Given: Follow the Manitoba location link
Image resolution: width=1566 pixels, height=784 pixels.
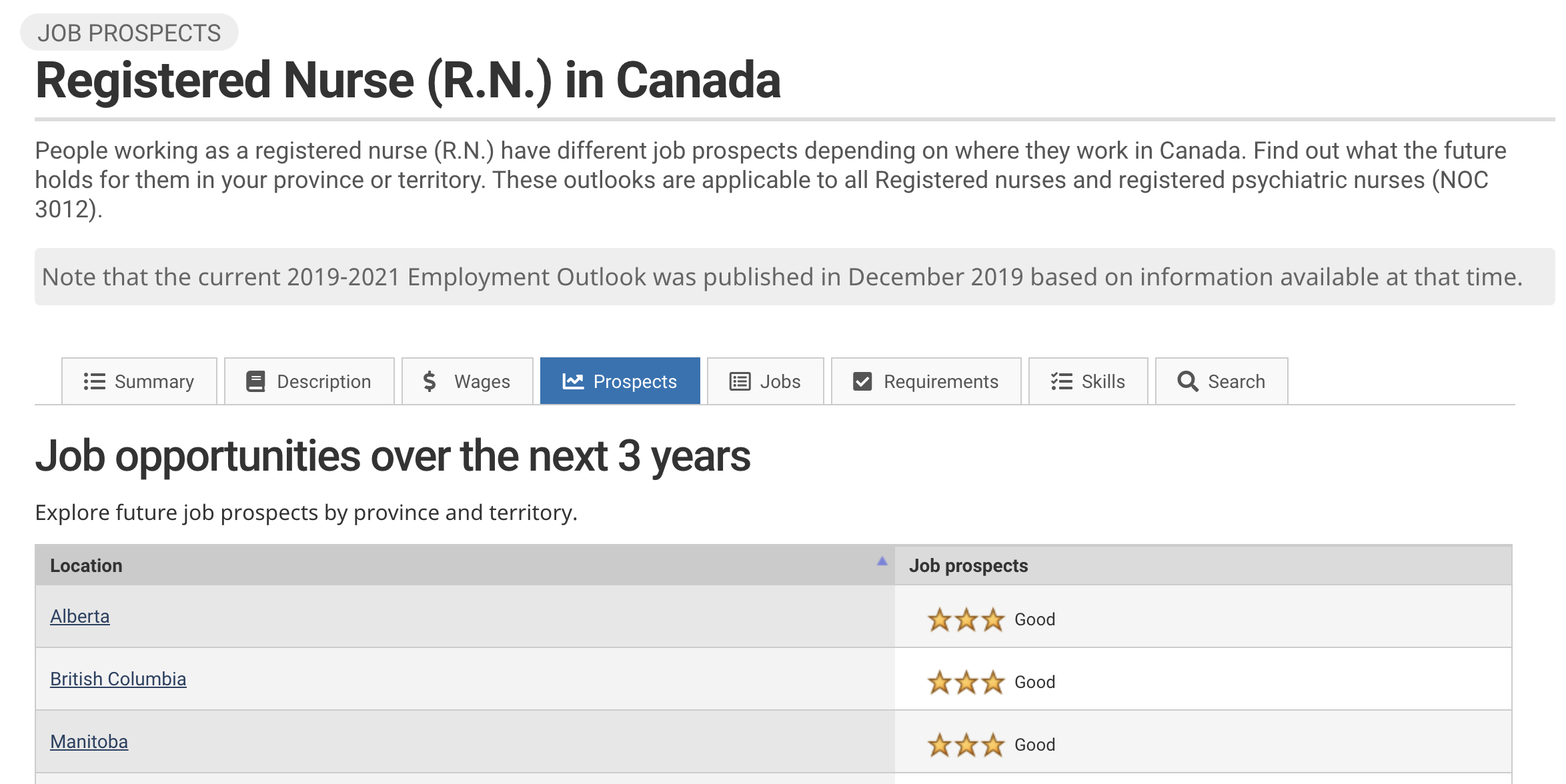Looking at the screenshot, I should [x=89, y=742].
